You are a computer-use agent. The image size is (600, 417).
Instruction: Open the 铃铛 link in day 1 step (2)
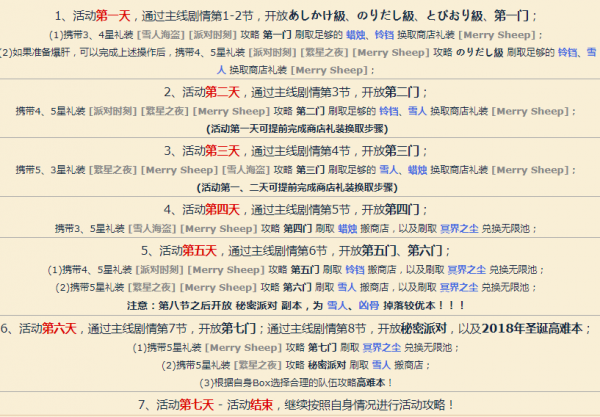567,52
